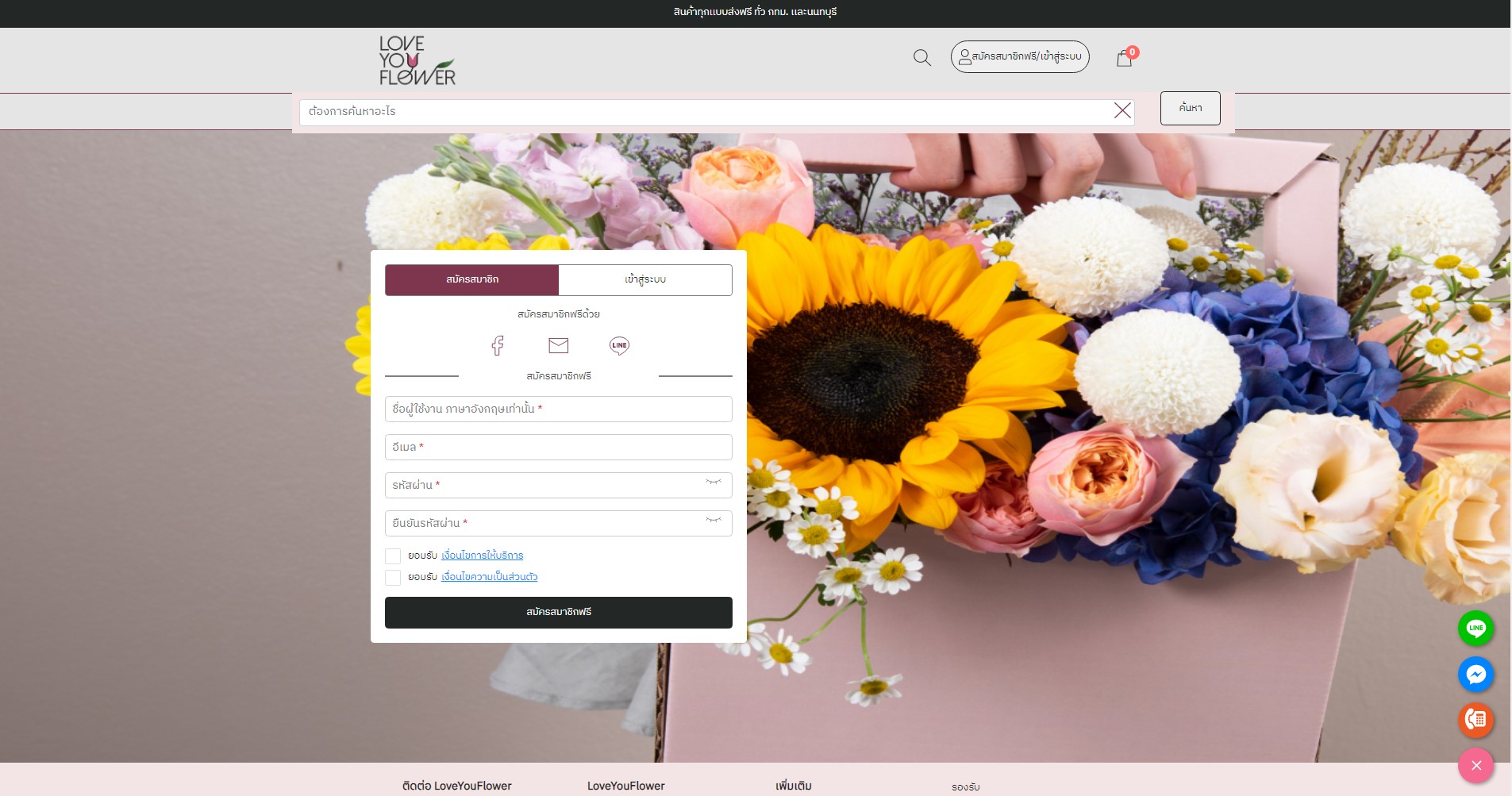
Task: Close floating contact buttons with pink X
Action: (1475, 766)
